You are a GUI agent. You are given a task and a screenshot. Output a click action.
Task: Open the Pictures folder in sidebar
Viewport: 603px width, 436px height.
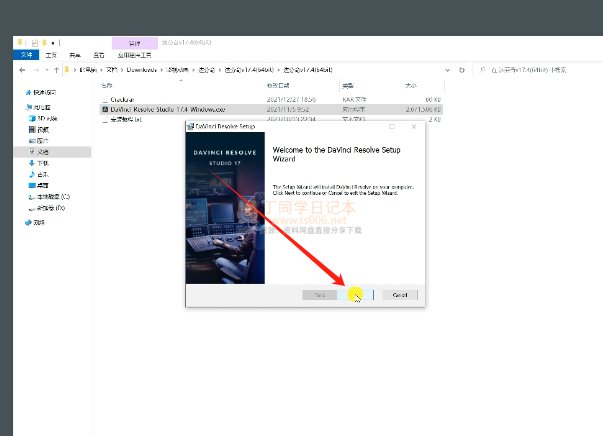[43, 140]
